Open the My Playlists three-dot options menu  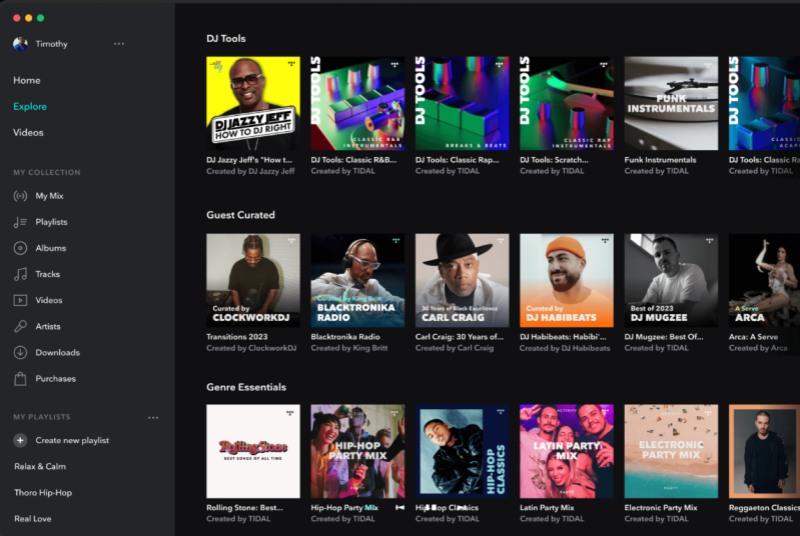click(x=153, y=417)
